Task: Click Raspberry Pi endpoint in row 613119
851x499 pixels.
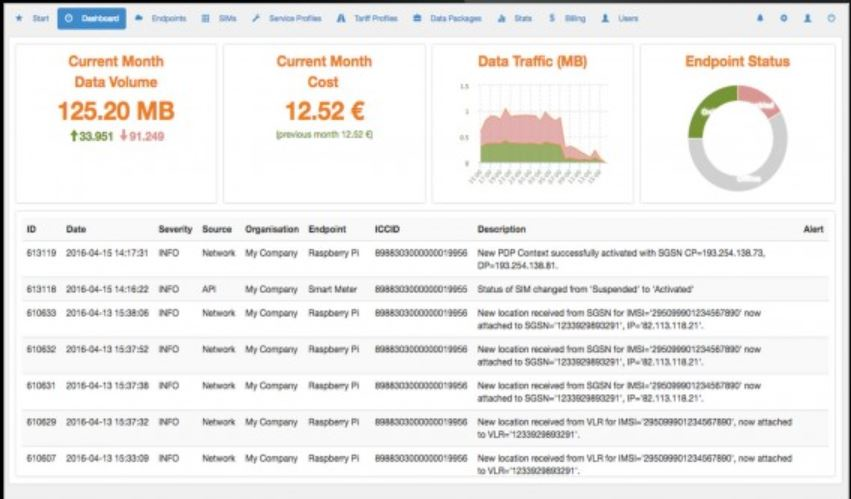Action: (x=334, y=253)
